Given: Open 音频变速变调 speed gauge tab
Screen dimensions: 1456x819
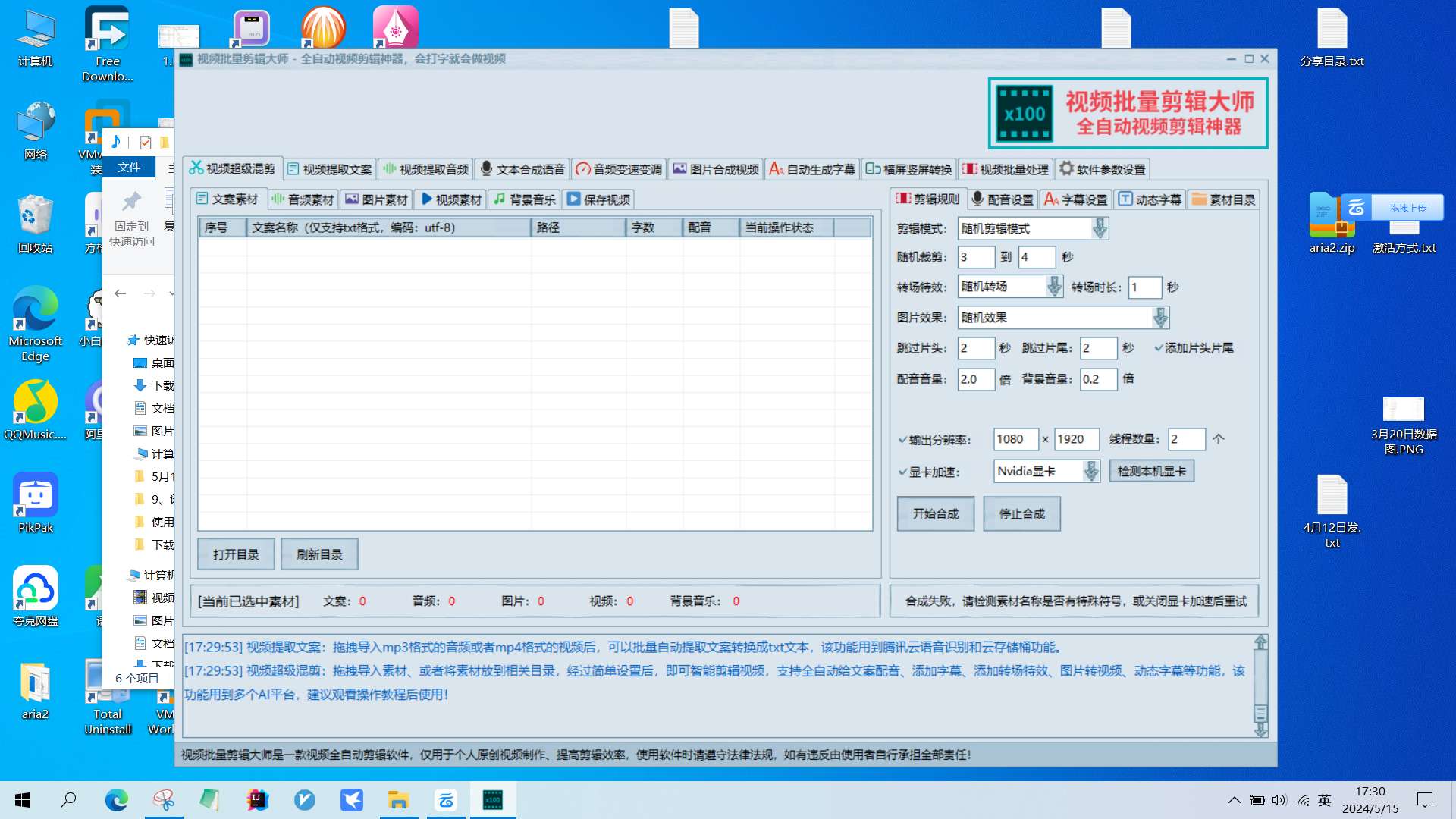Looking at the screenshot, I should point(619,169).
